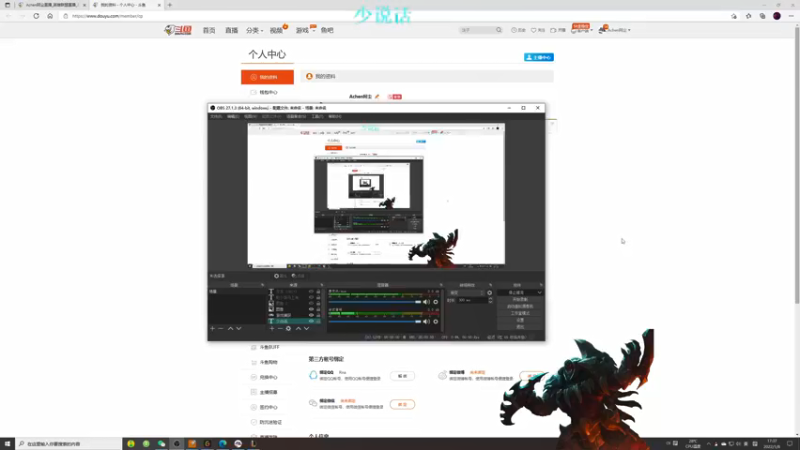Click the Douyu search input field
Viewport: 800px width, 450px height.
click(477, 30)
